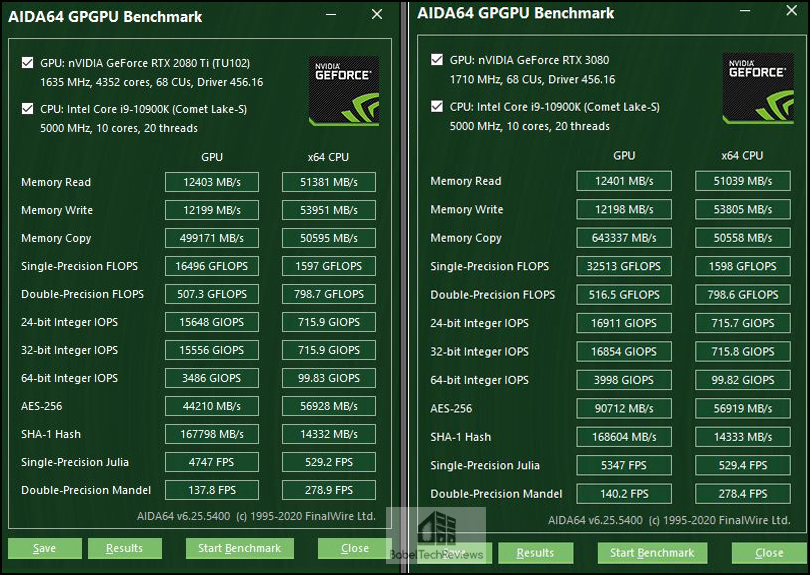Select 529.2 FPS CPU Julia value

pos(329,462)
